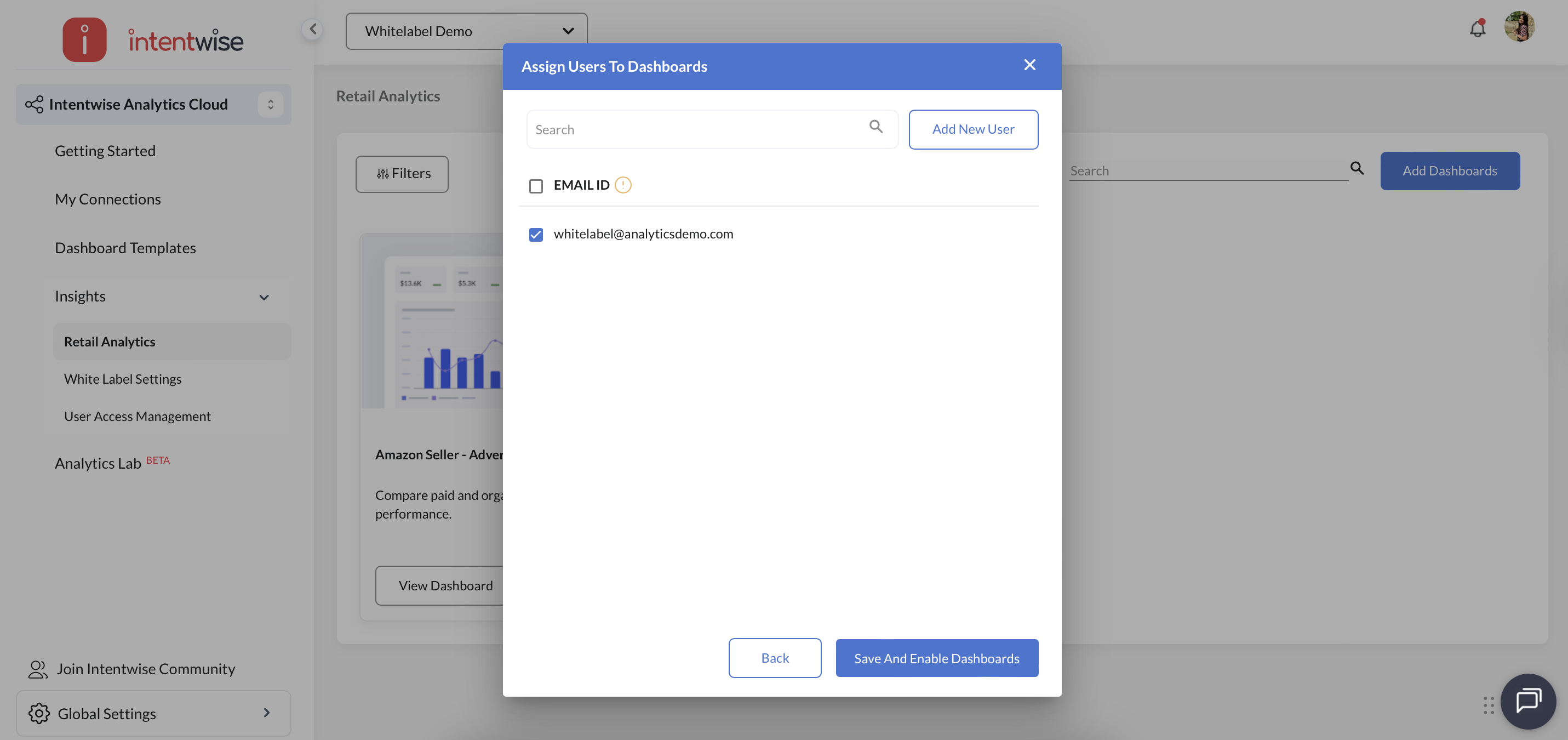
Task: Open the Whitelabel Demo account dropdown
Action: click(x=466, y=31)
